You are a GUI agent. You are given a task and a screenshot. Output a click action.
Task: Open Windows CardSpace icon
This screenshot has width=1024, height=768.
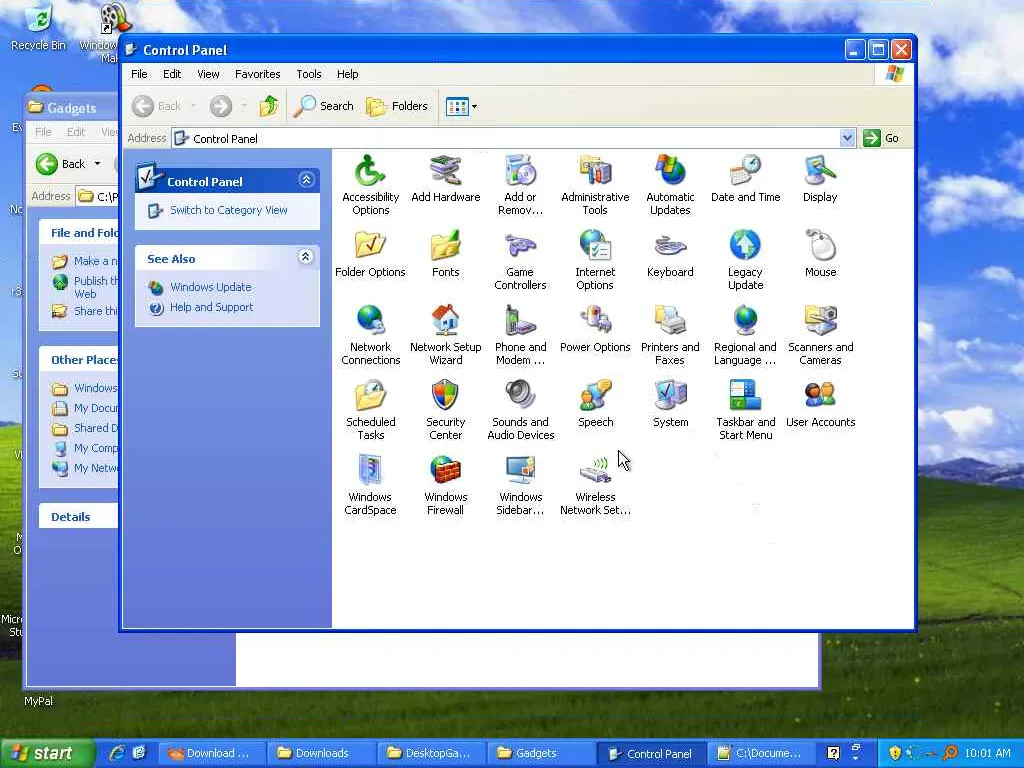(x=370, y=486)
